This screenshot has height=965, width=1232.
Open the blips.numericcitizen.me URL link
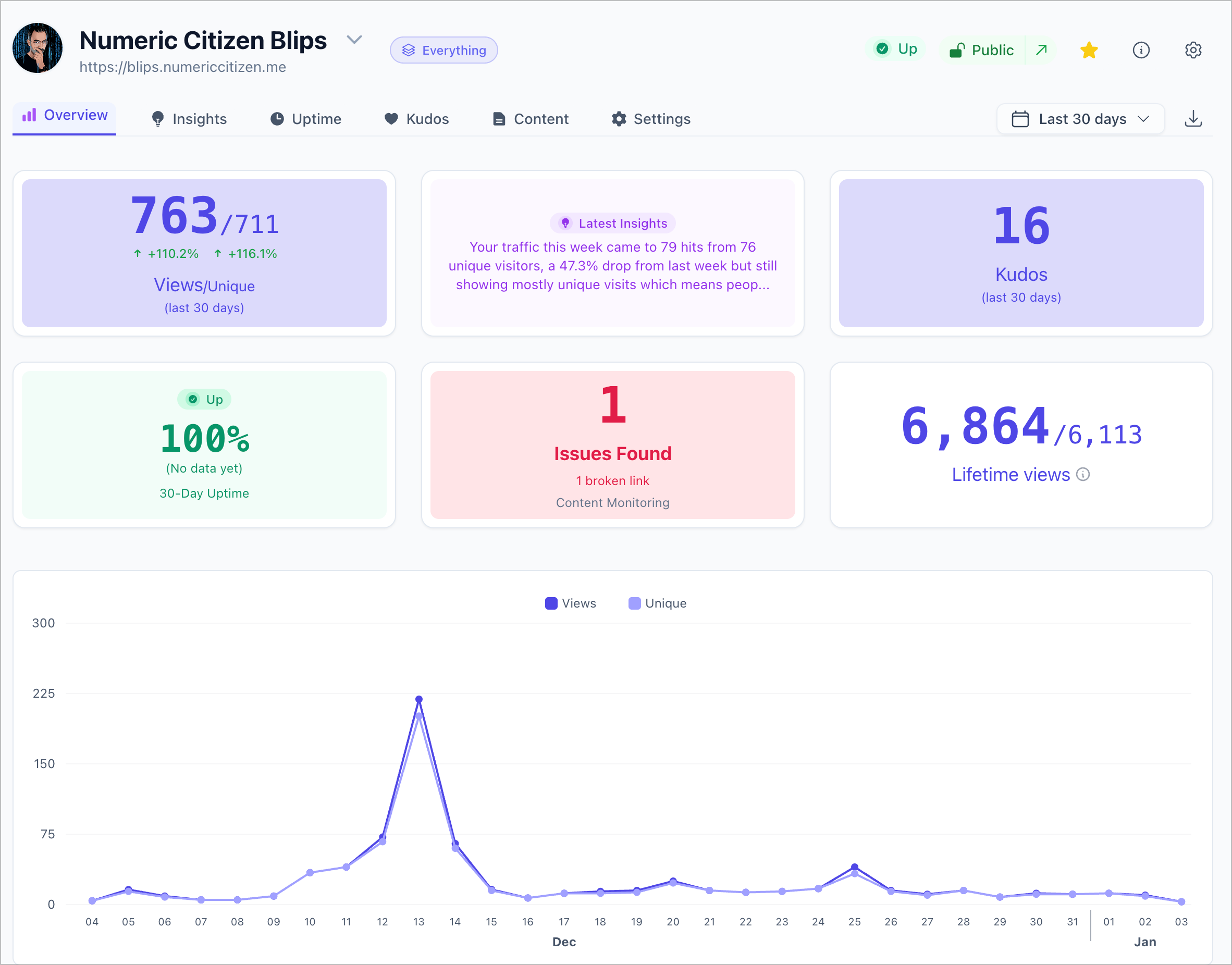(182, 67)
